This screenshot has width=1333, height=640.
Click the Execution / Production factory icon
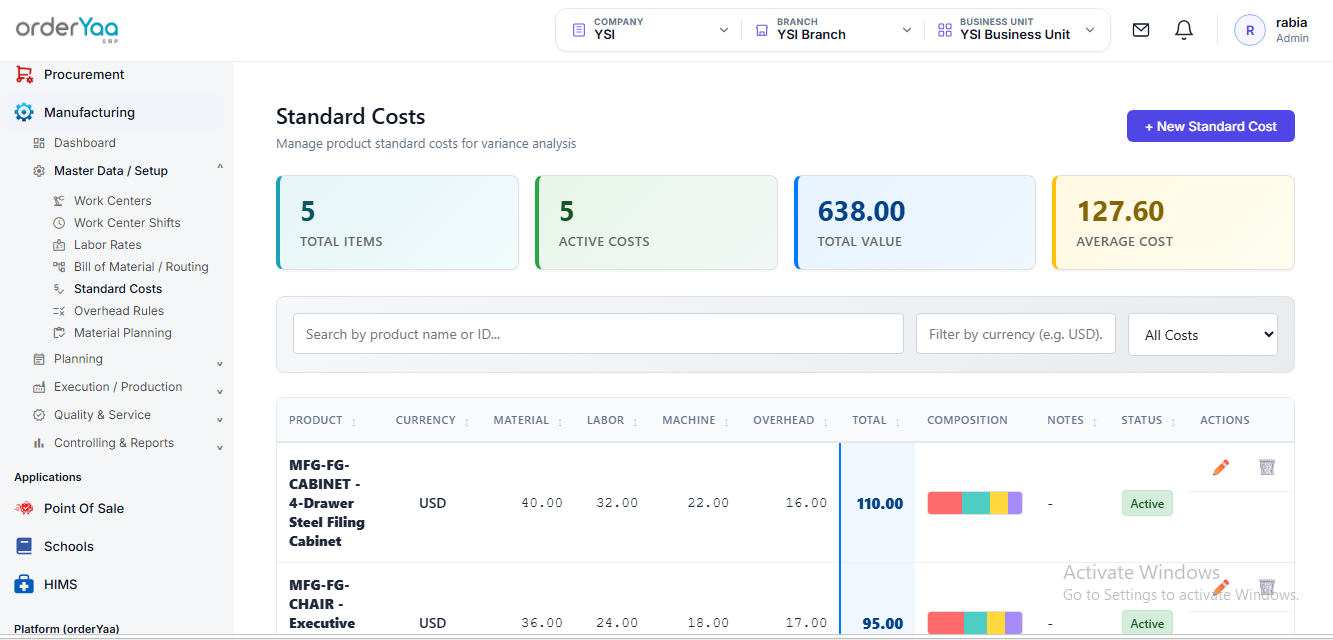click(39, 387)
